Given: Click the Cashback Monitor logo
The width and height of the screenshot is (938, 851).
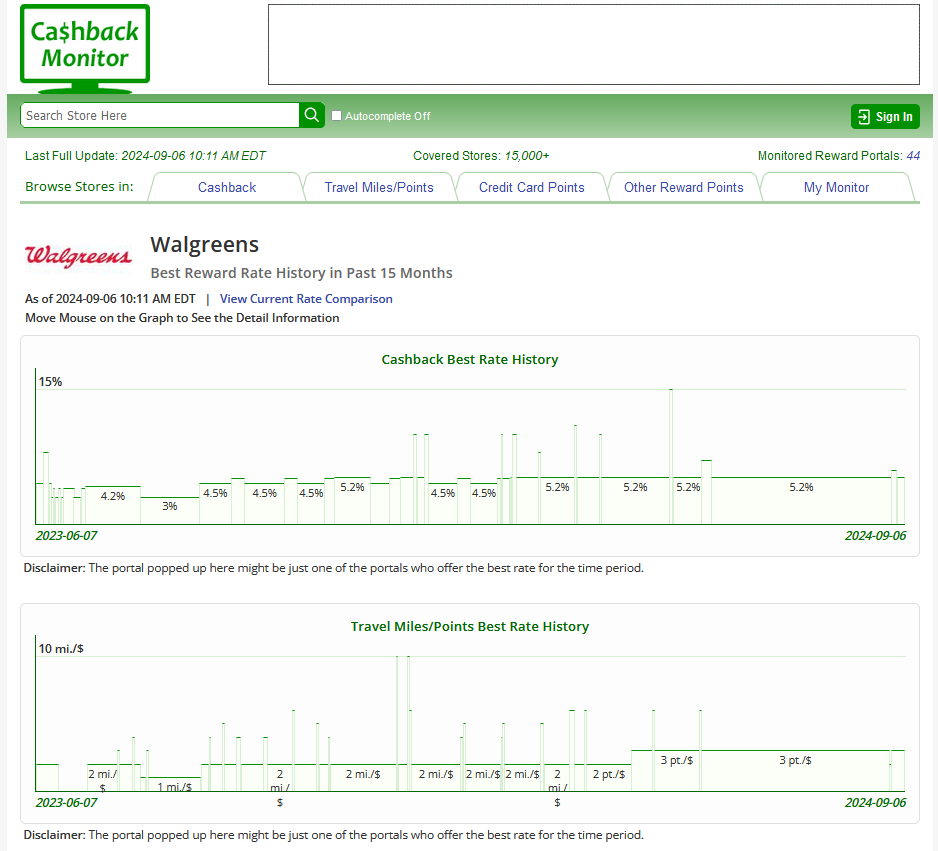Looking at the screenshot, I should click(85, 46).
